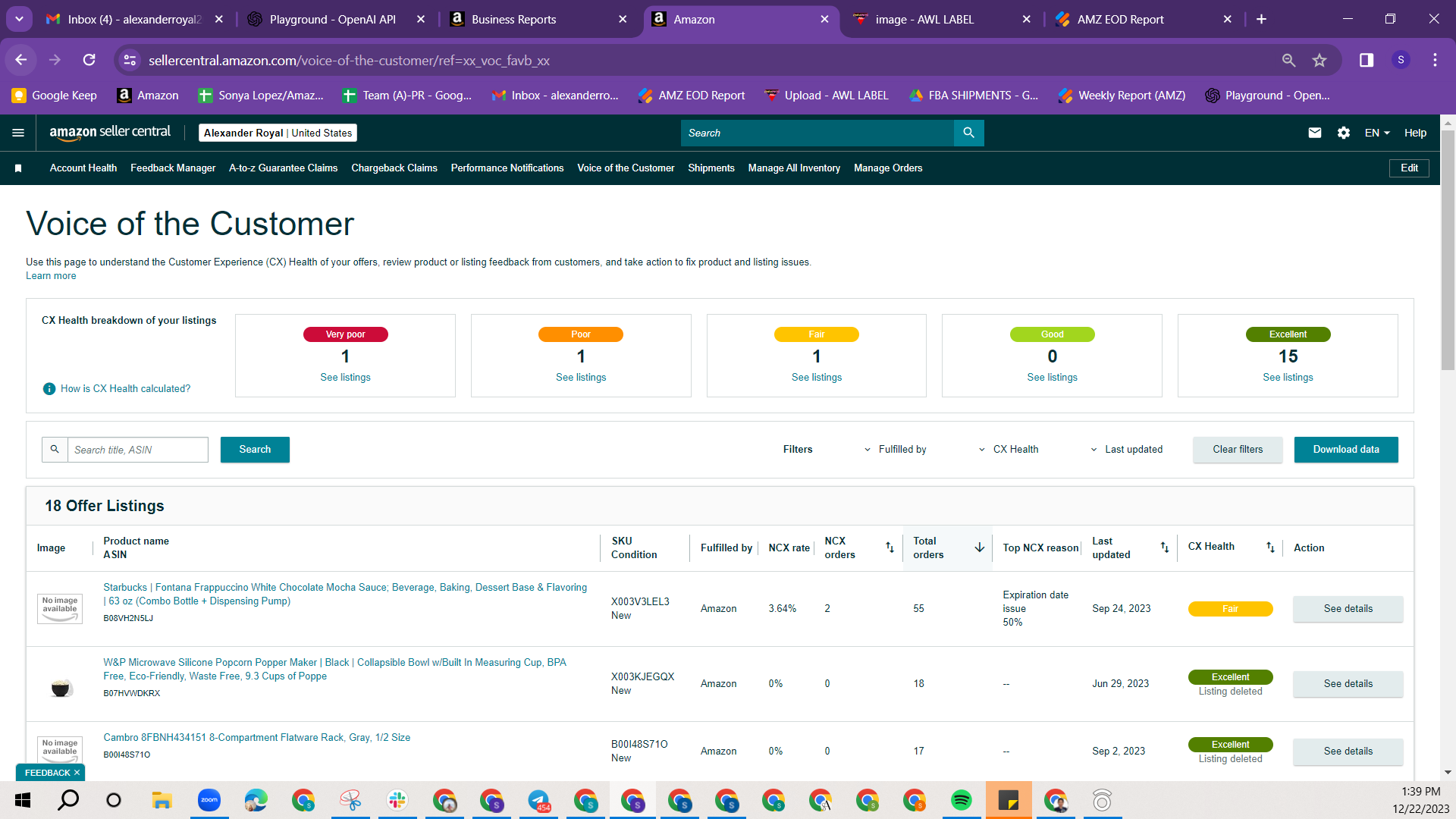1456x819 pixels.
Task: Click See details for Starbucks Fontana listing
Action: pos(1348,609)
